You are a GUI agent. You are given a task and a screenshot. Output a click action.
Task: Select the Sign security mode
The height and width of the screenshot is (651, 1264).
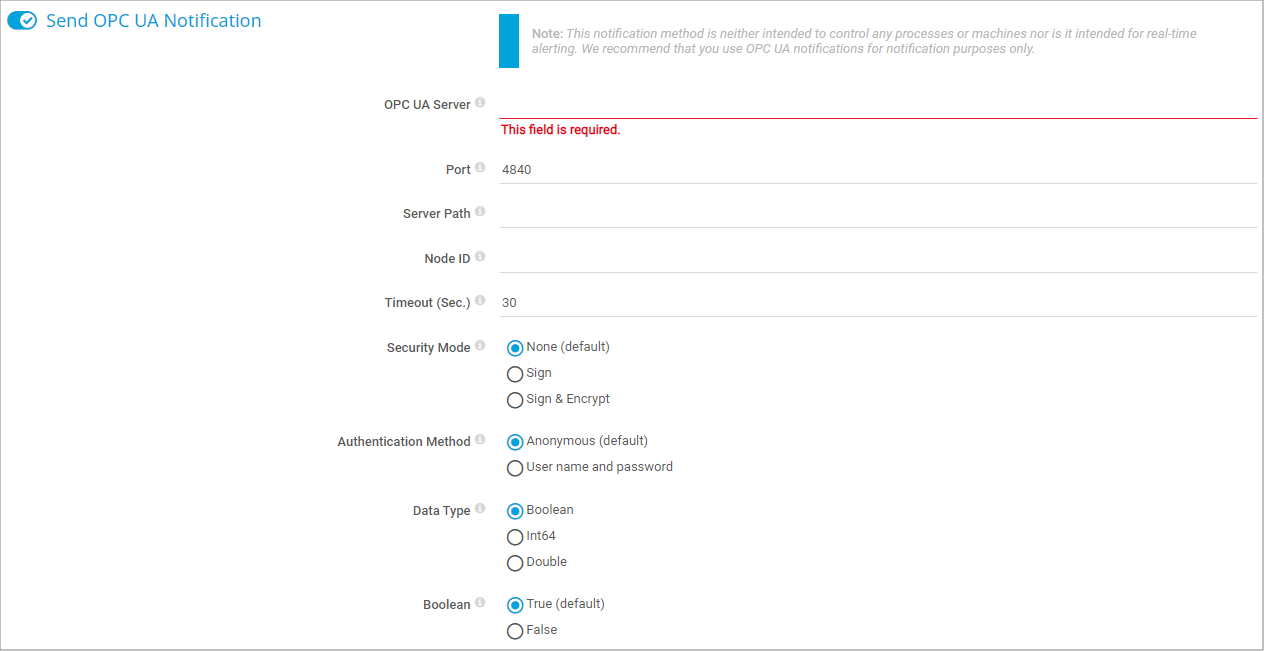coord(515,374)
